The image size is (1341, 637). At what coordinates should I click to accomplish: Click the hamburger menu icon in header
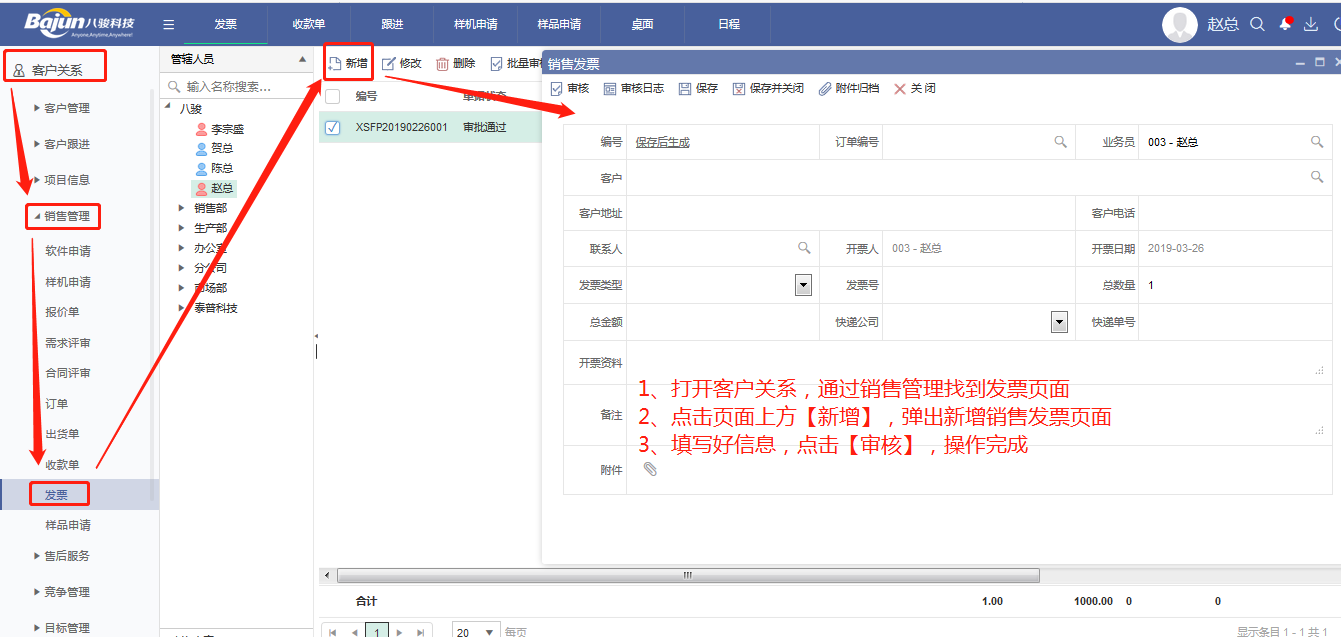pos(168,25)
